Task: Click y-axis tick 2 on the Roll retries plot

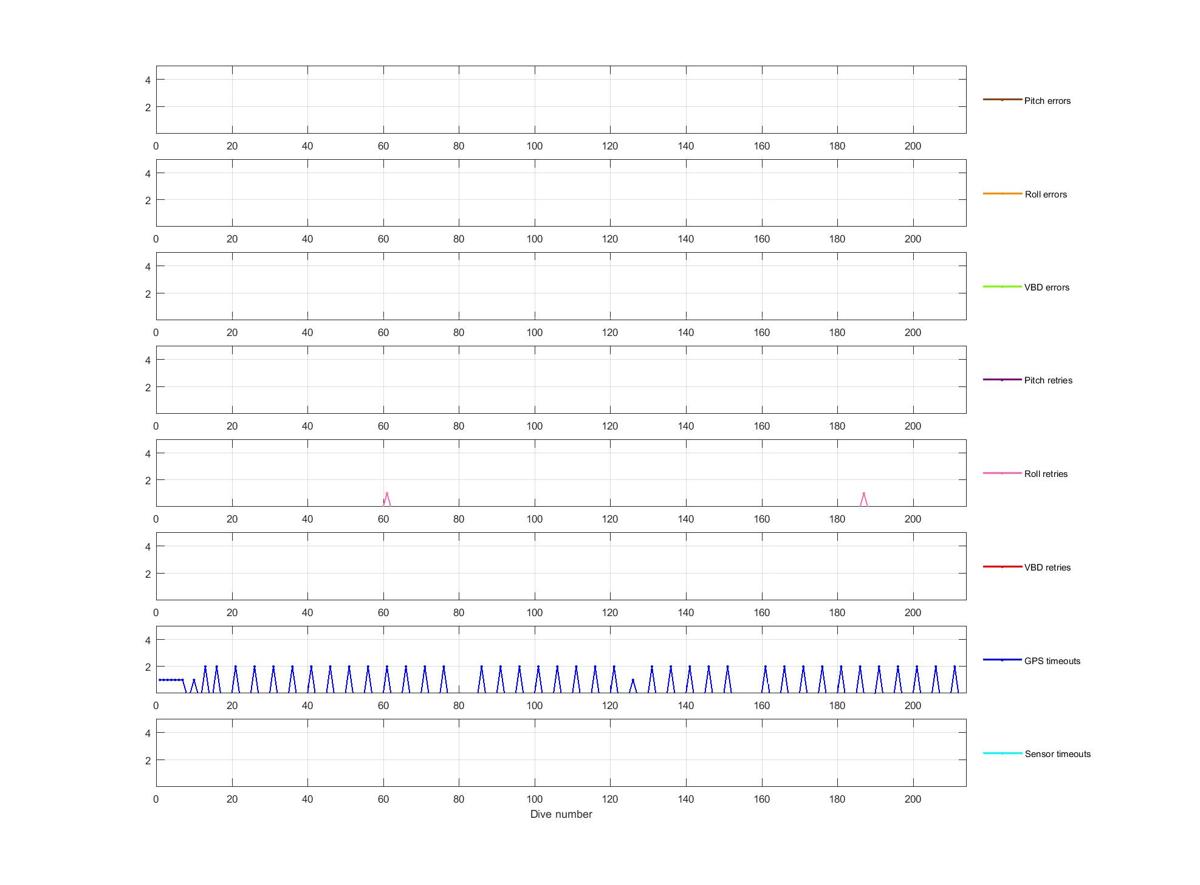Action: click(x=147, y=480)
